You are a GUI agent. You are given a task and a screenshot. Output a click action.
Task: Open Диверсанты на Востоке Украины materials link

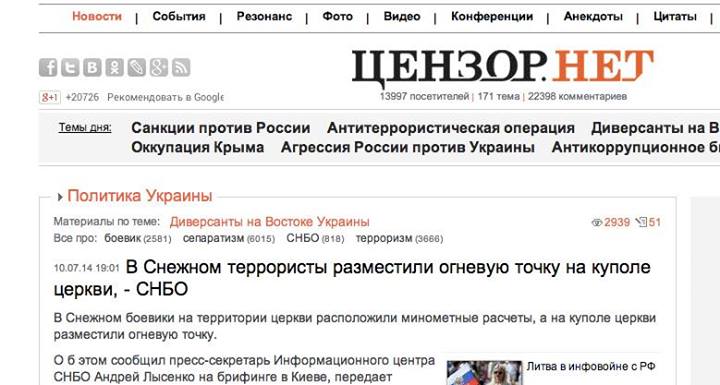270,222
